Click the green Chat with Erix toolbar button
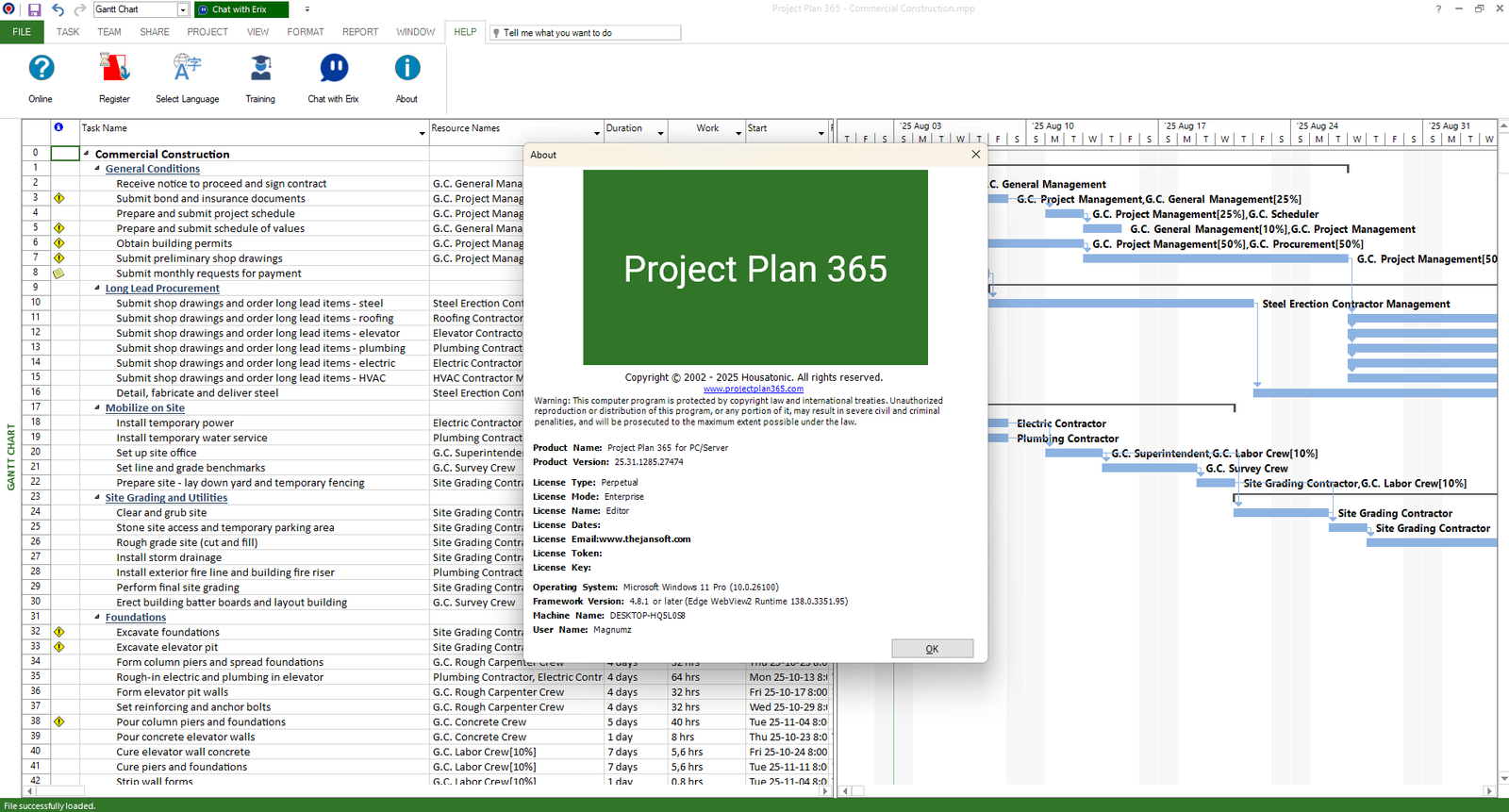 click(x=241, y=9)
